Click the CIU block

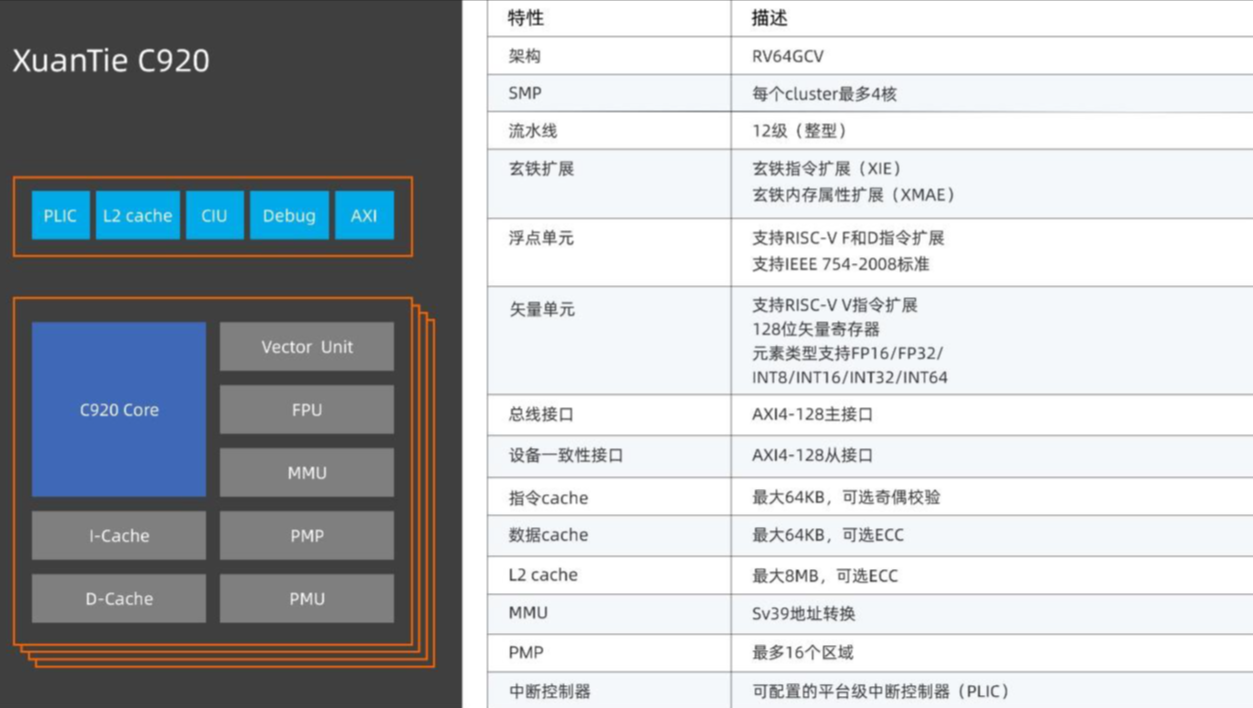214,215
